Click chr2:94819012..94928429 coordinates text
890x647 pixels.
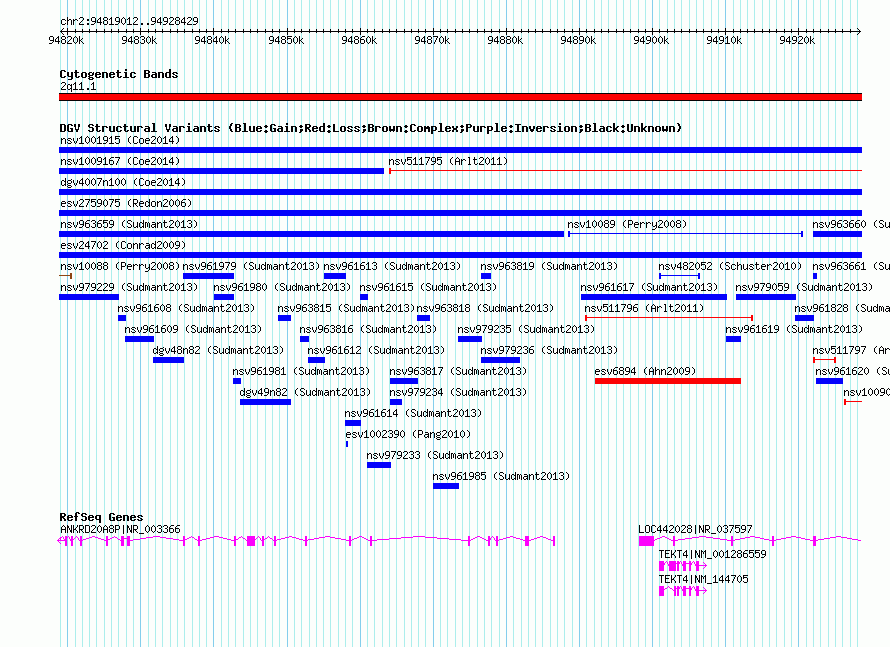[x=129, y=21]
